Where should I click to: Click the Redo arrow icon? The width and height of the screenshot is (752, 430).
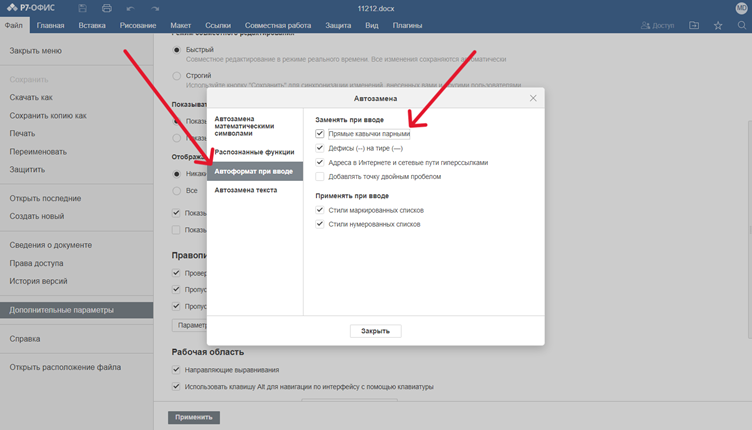click(x=155, y=8)
